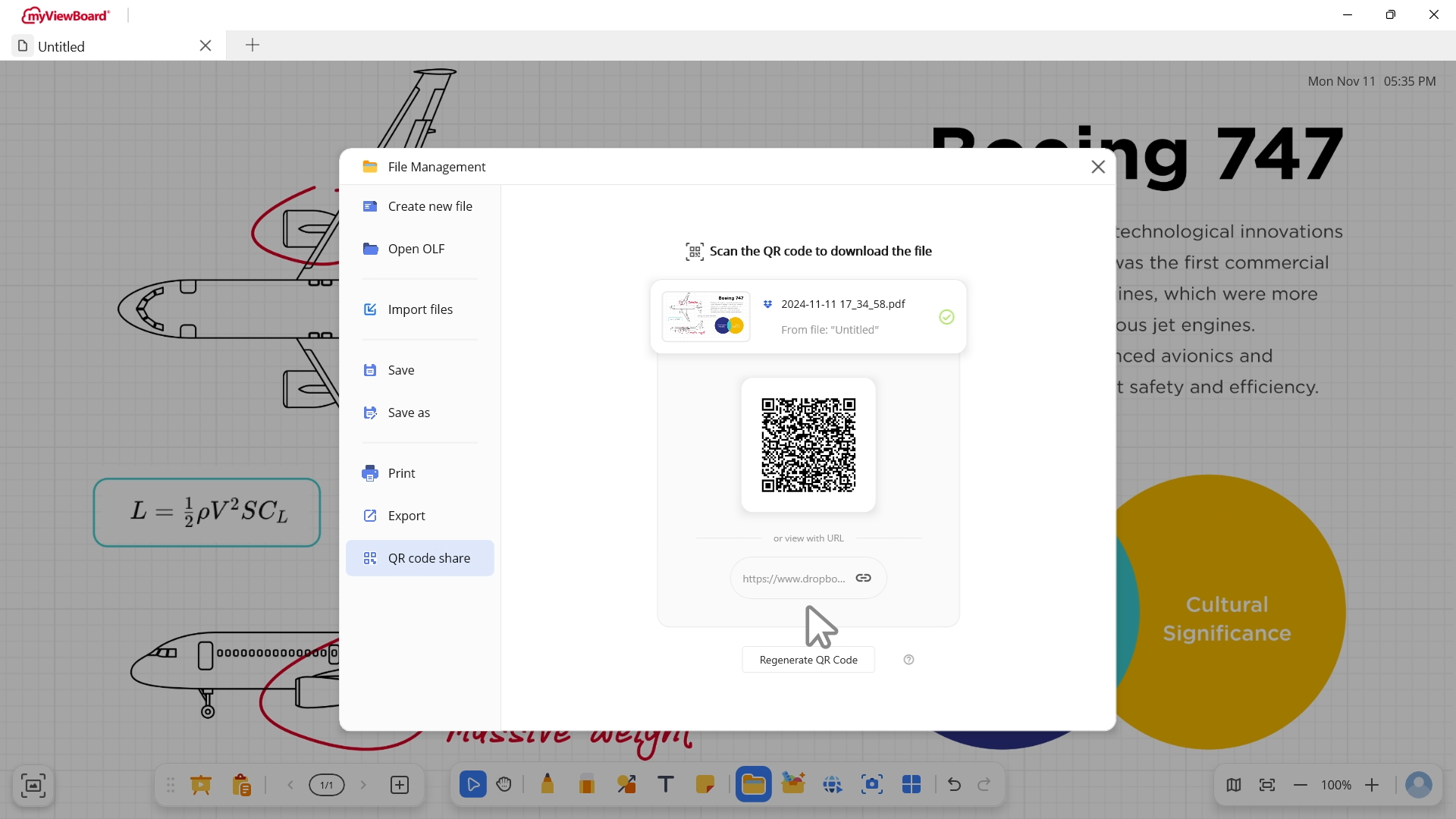Click the 100% zoom level
The height and width of the screenshot is (819, 1456).
[x=1336, y=785]
